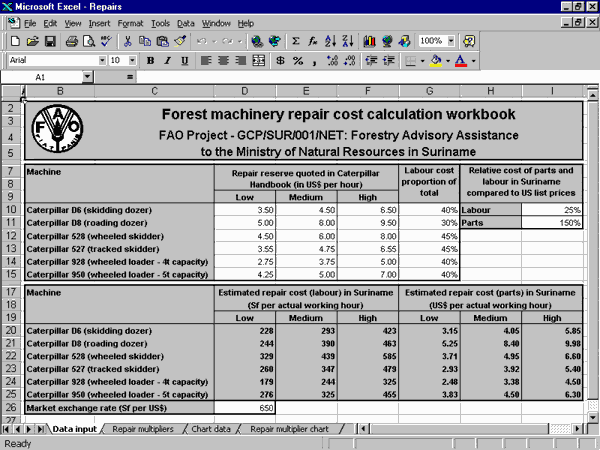The width and height of the screenshot is (600, 450).
Task: Launch the Chart Wizard icon
Action: coord(370,41)
